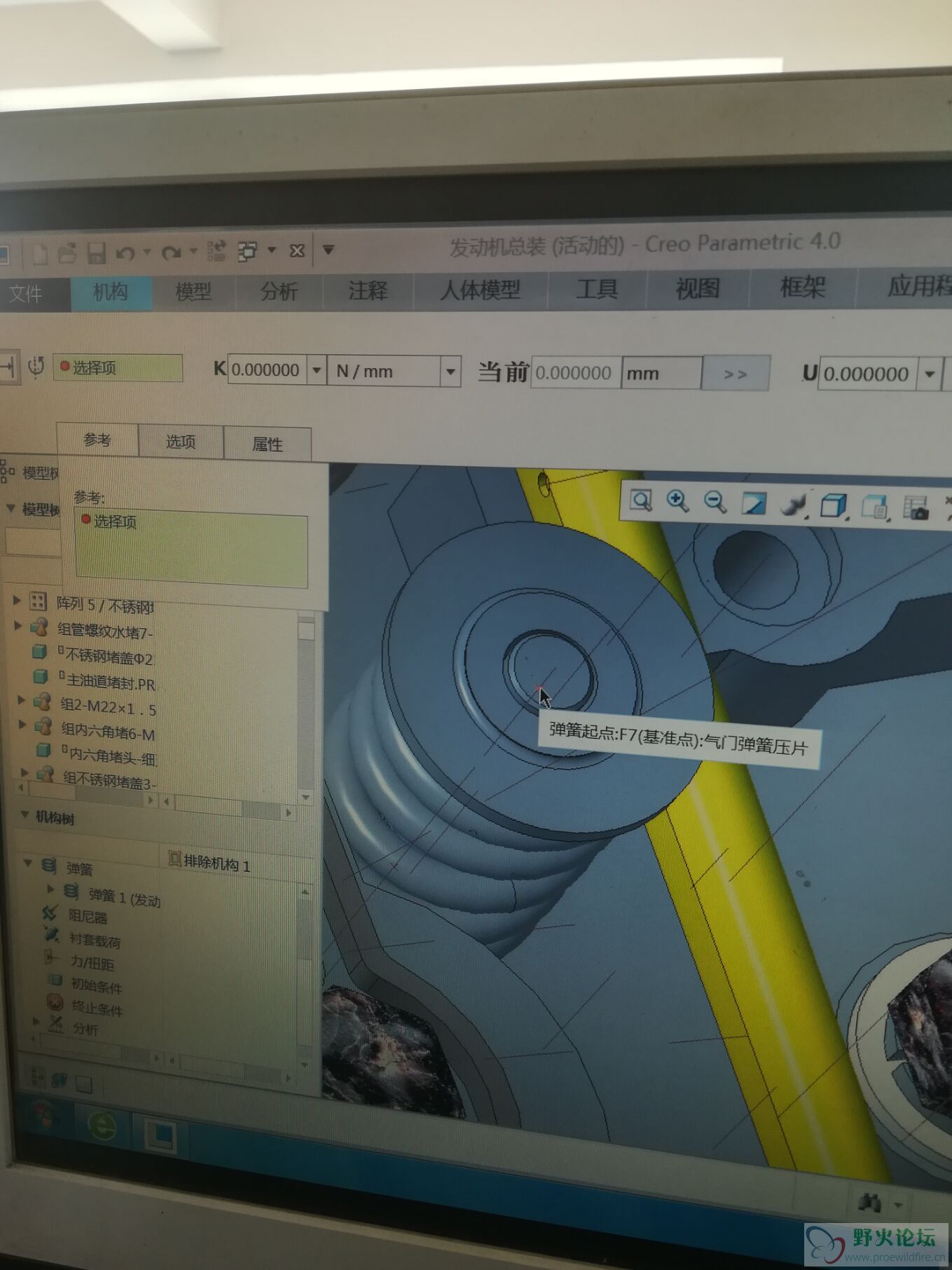
Task: Click the Open file icon
Action: pos(67,252)
